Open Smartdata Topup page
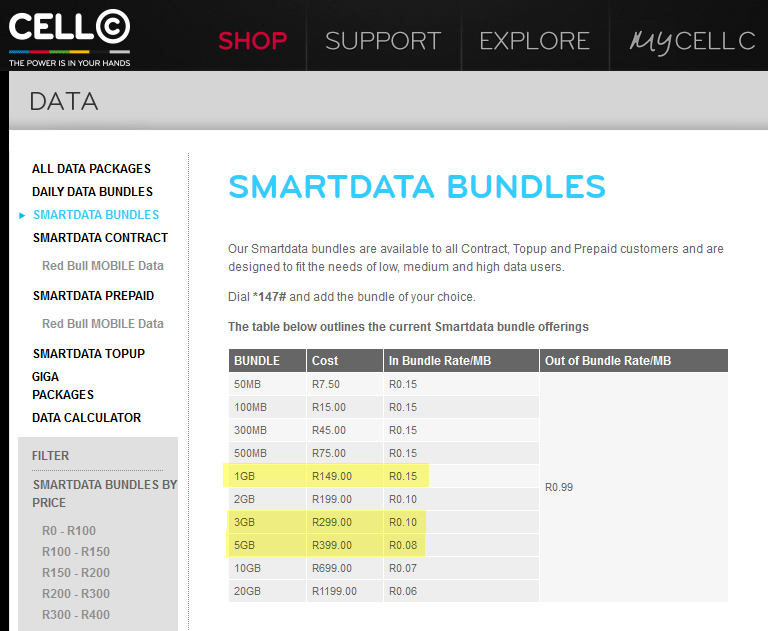 (89, 353)
